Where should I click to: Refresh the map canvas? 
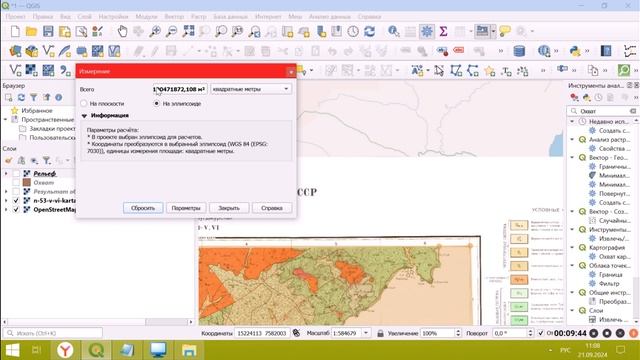pyautogui.click(x=370, y=31)
